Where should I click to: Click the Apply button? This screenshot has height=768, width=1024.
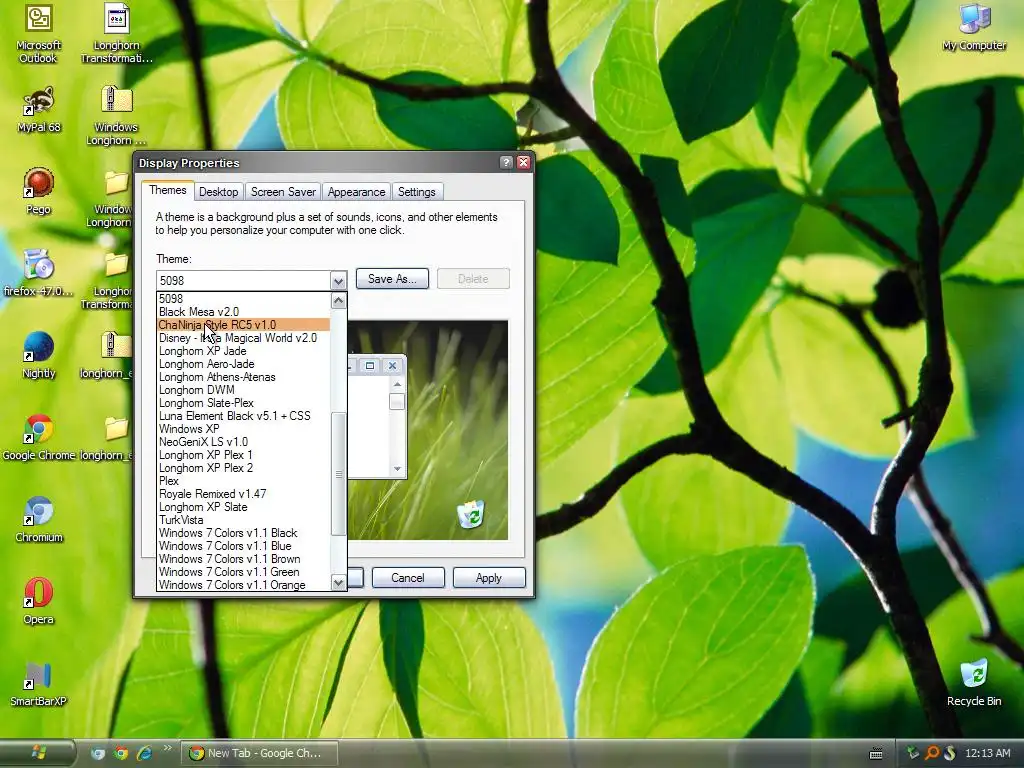coord(488,578)
